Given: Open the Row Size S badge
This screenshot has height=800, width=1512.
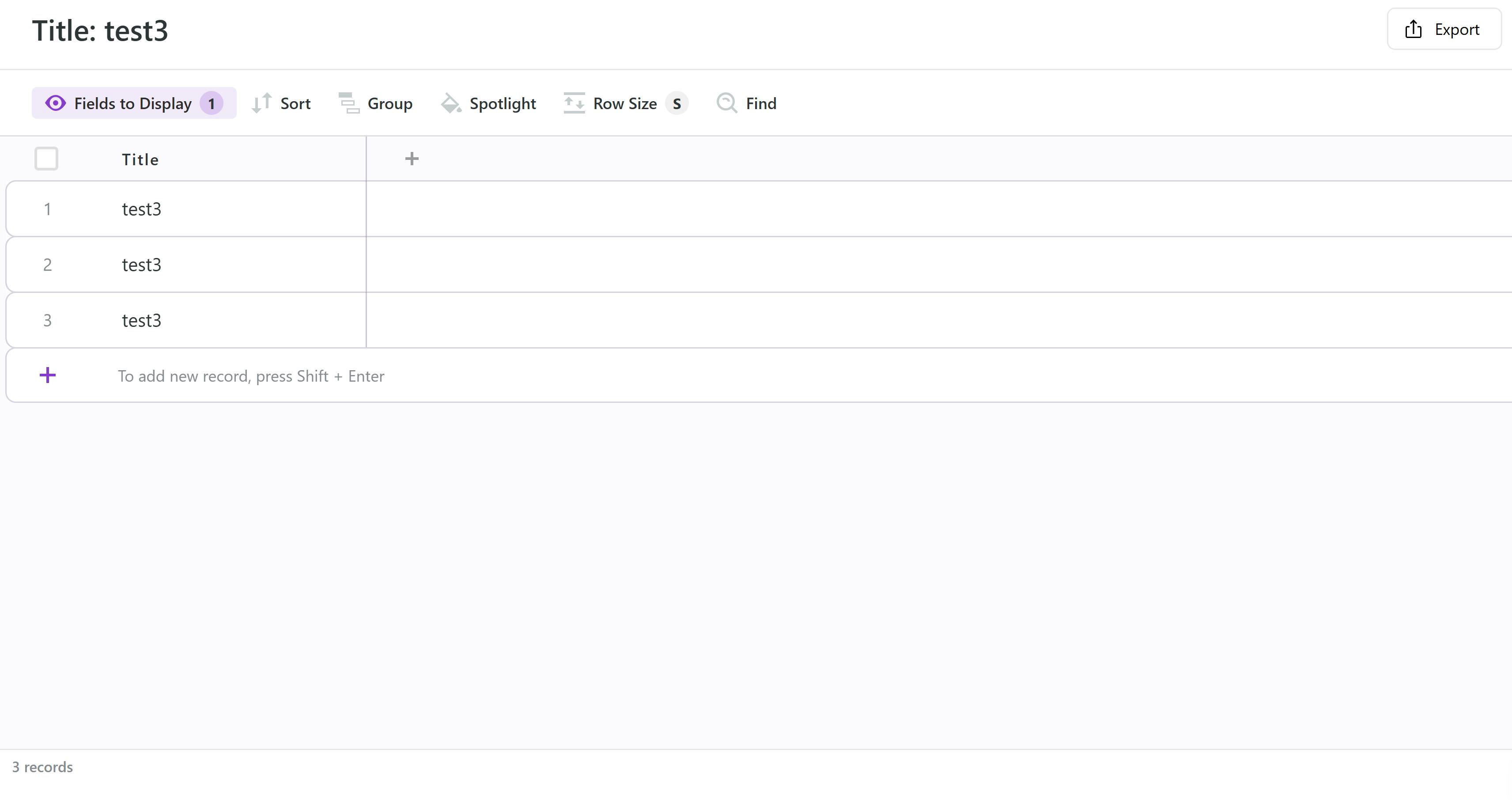Looking at the screenshot, I should click(676, 104).
